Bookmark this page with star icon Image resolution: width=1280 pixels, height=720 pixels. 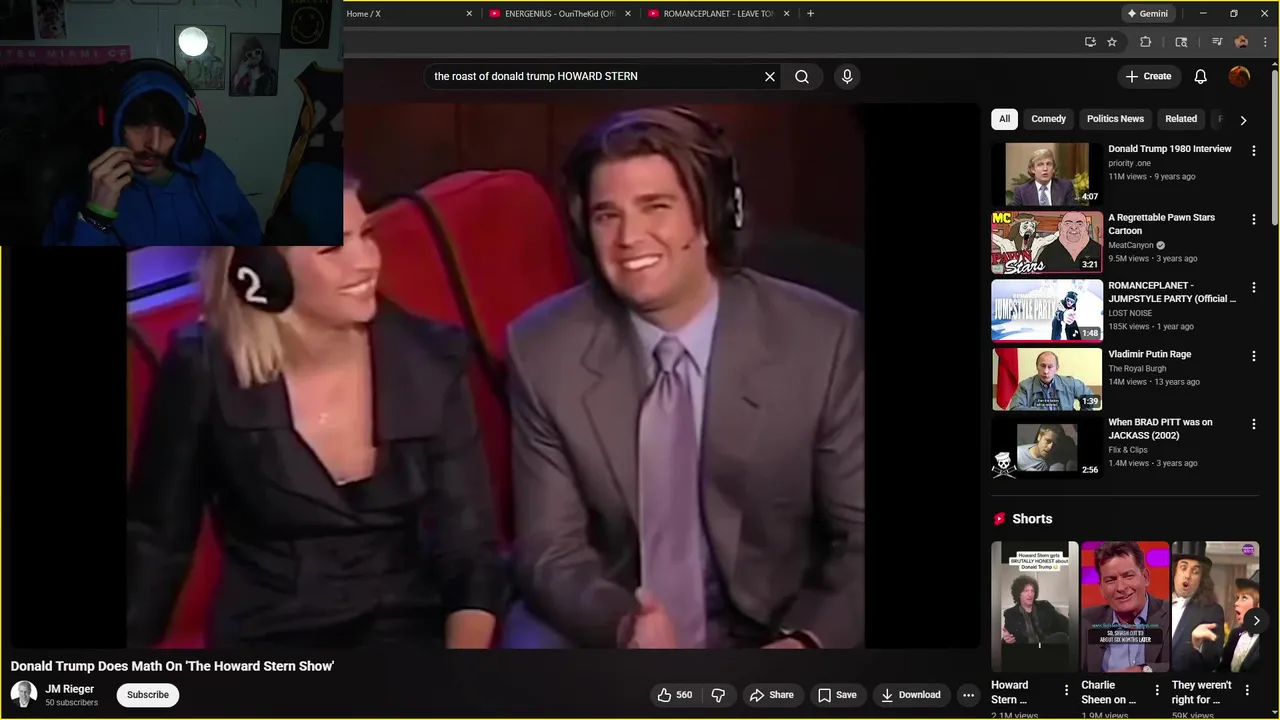(1112, 42)
